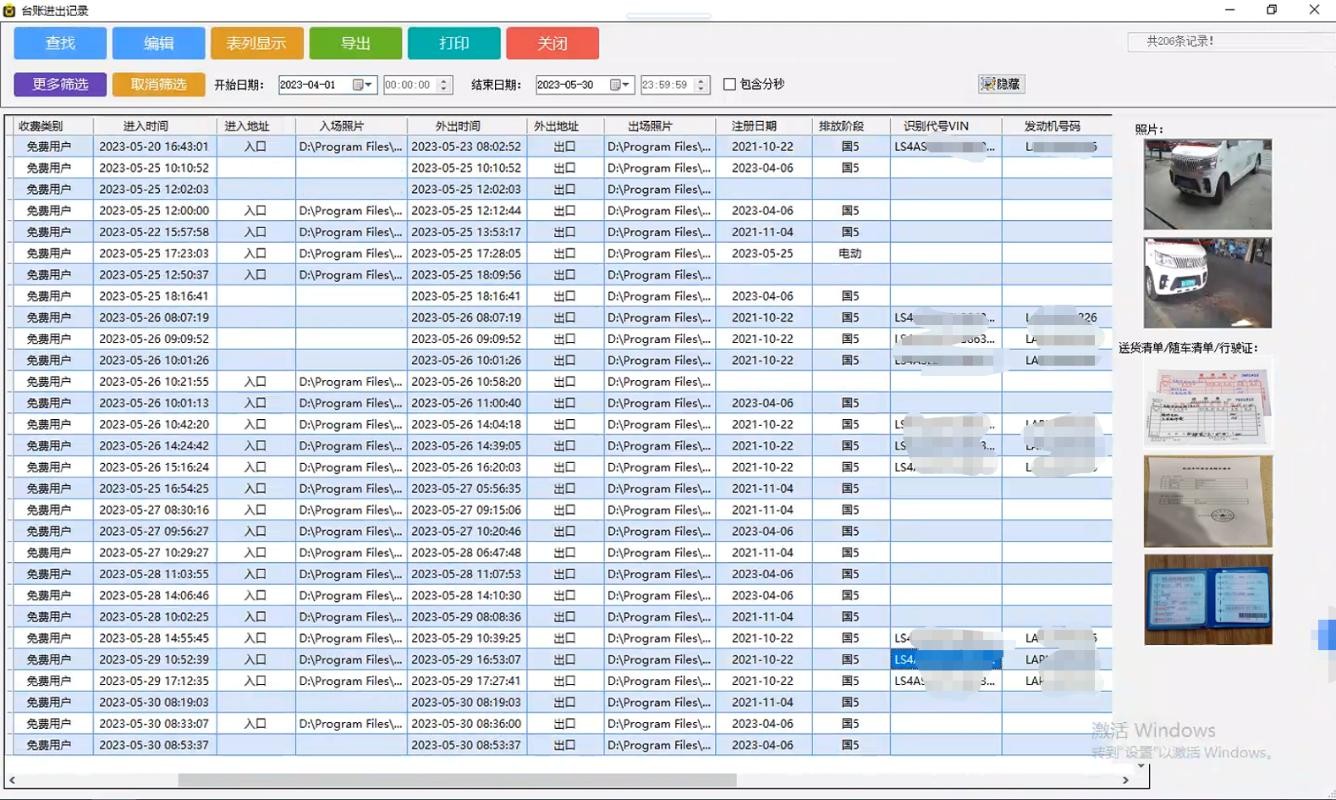Click the 查找 search button

click(x=60, y=43)
